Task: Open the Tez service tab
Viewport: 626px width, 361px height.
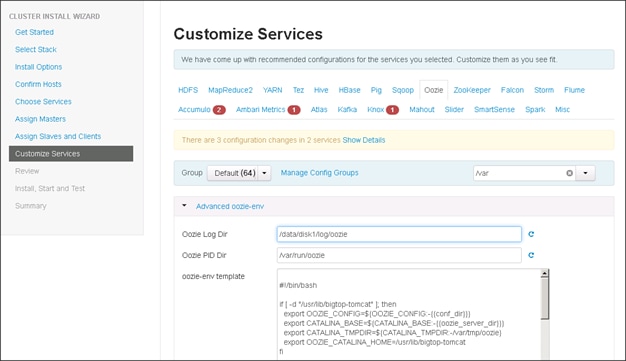Action: point(298,90)
